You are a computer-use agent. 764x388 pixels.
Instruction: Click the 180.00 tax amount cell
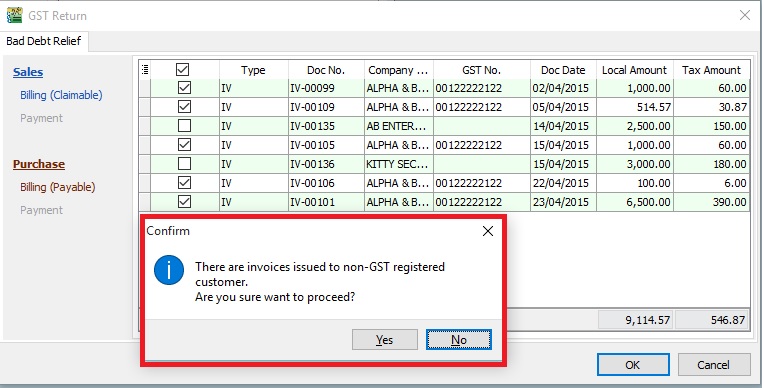711,164
